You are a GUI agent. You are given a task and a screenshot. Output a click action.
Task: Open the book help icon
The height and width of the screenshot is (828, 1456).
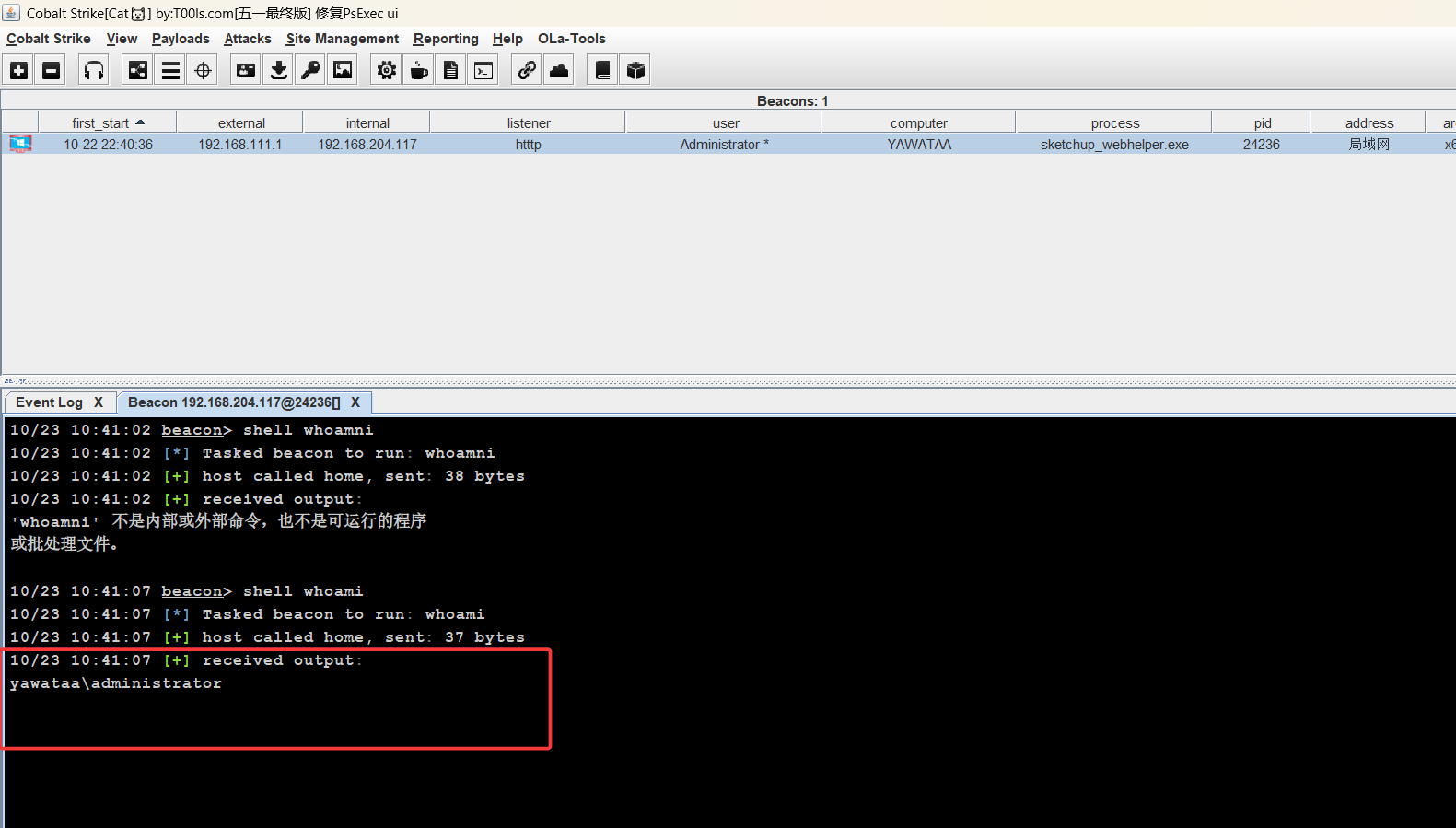click(x=603, y=70)
